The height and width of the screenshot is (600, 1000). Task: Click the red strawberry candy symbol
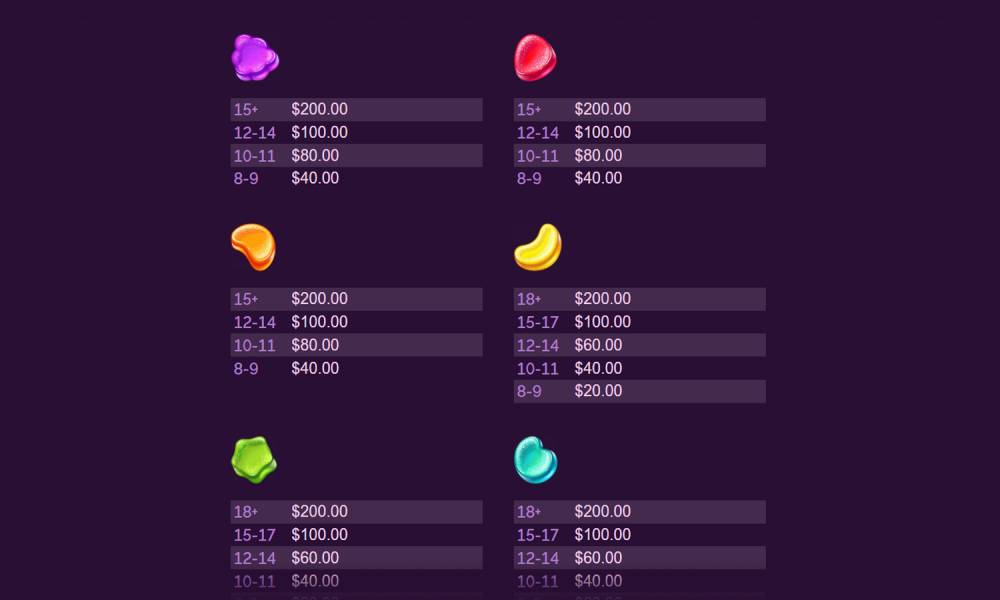pos(535,58)
